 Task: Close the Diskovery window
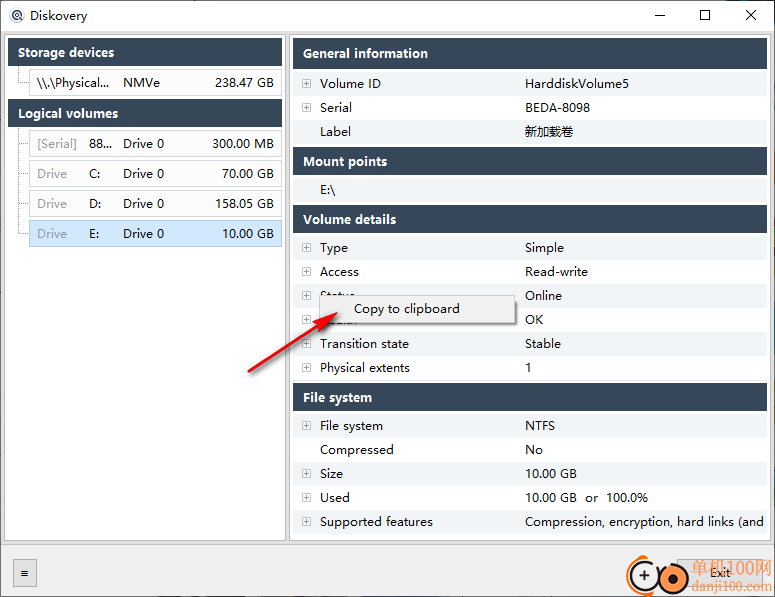point(751,15)
